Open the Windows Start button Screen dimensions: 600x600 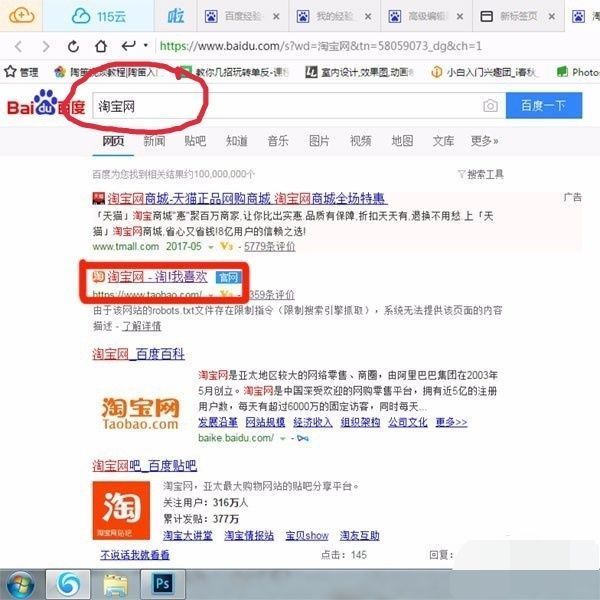click(x=20, y=585)
